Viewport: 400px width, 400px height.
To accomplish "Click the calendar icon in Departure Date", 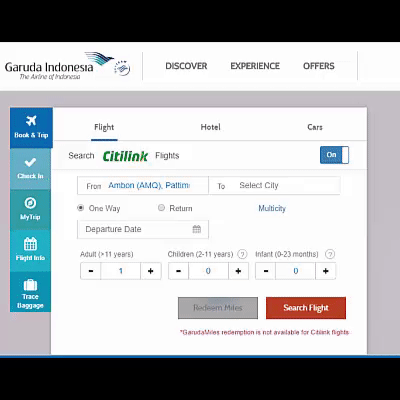I will click(197, 229).
